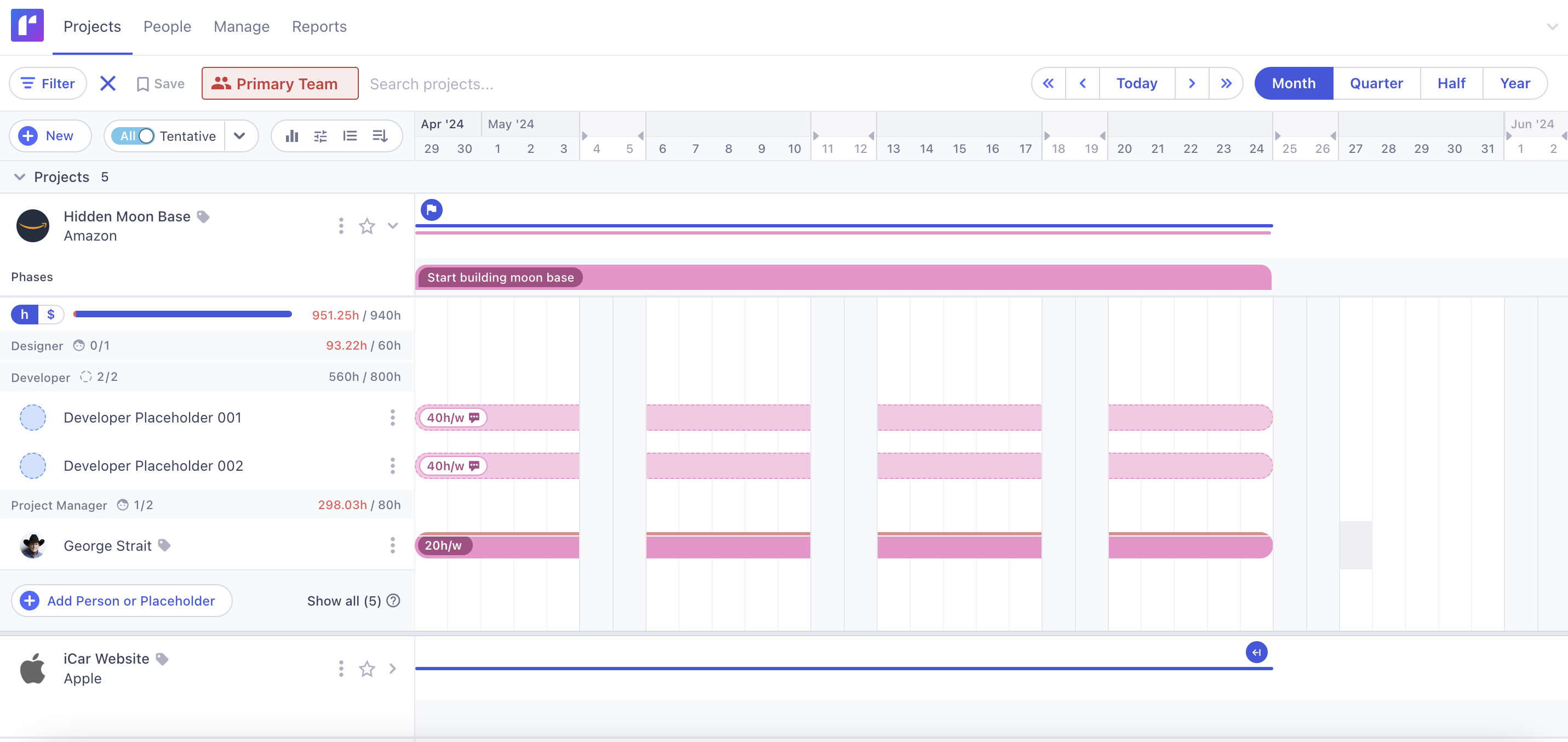Open dropdown next to Tentative
This screenshot has width=1568, height=742.
[x=240, y=136]
